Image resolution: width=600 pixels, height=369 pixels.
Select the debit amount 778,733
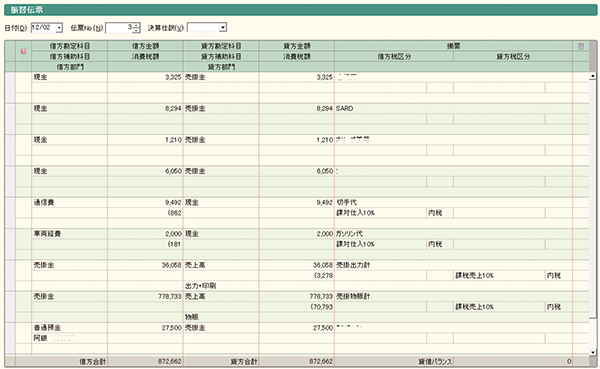pos(145,297)
